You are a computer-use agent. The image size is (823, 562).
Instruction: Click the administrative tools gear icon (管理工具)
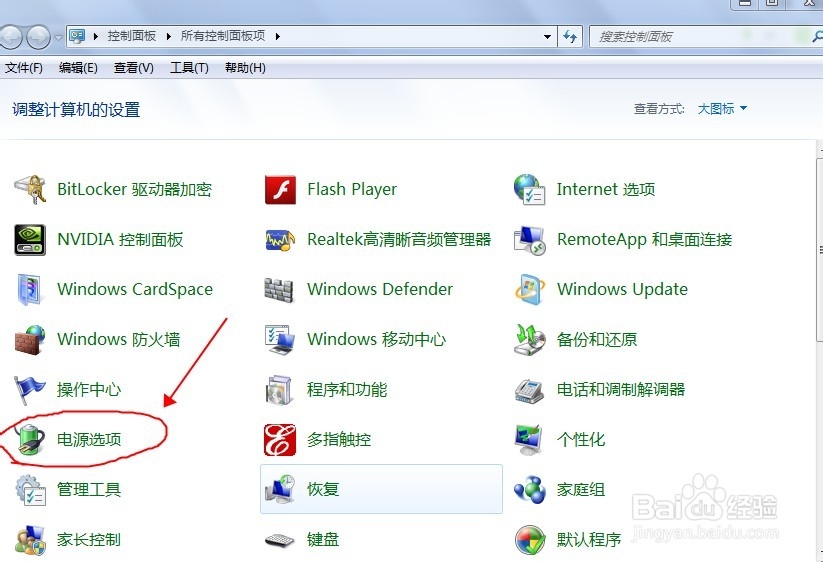pyautogui.click(x=30, y=490)
